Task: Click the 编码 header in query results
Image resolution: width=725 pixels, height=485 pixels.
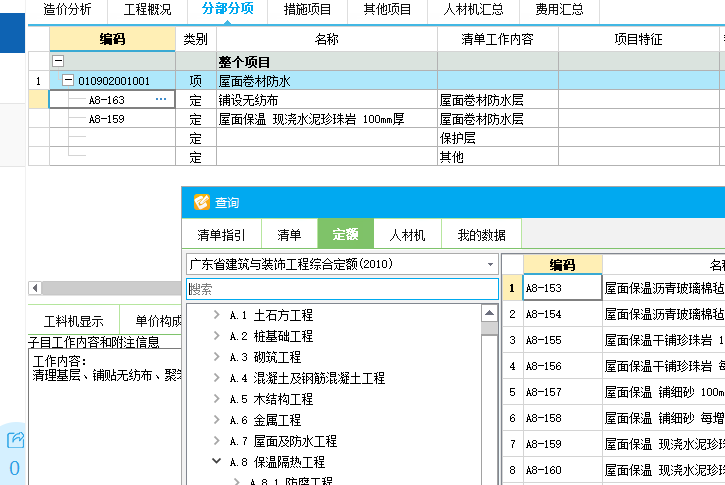Action: click(563, 264)
